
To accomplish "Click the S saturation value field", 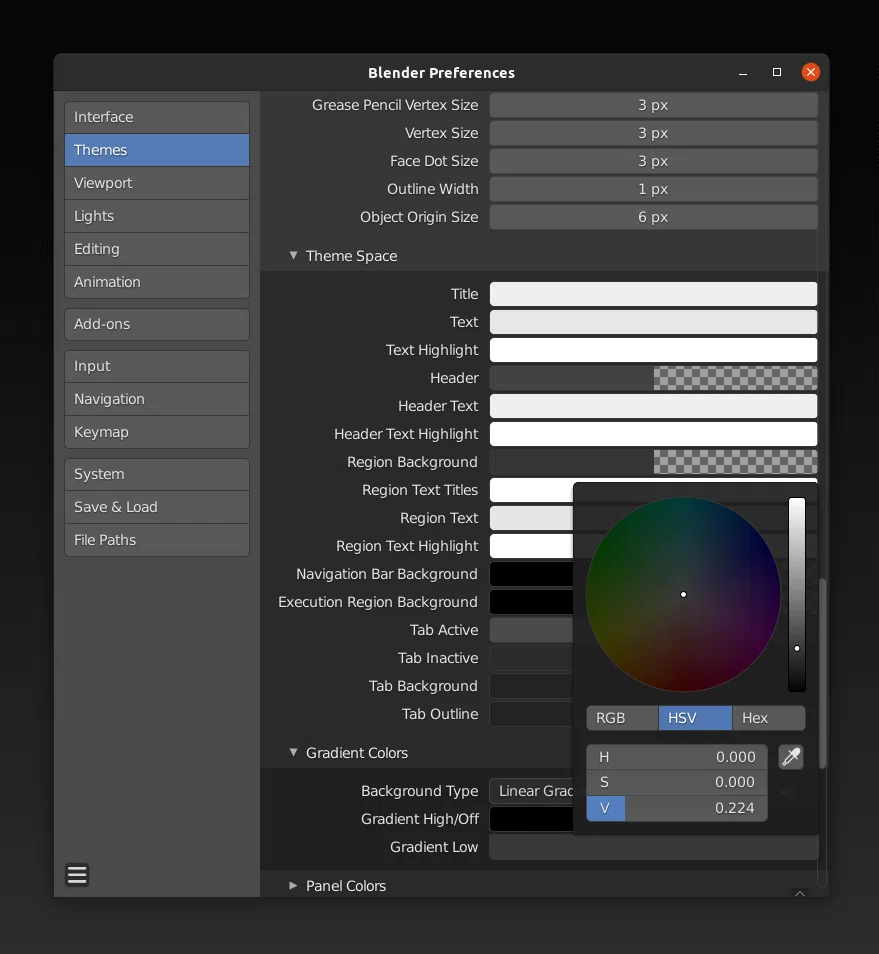I will click(x=676, y=782).
